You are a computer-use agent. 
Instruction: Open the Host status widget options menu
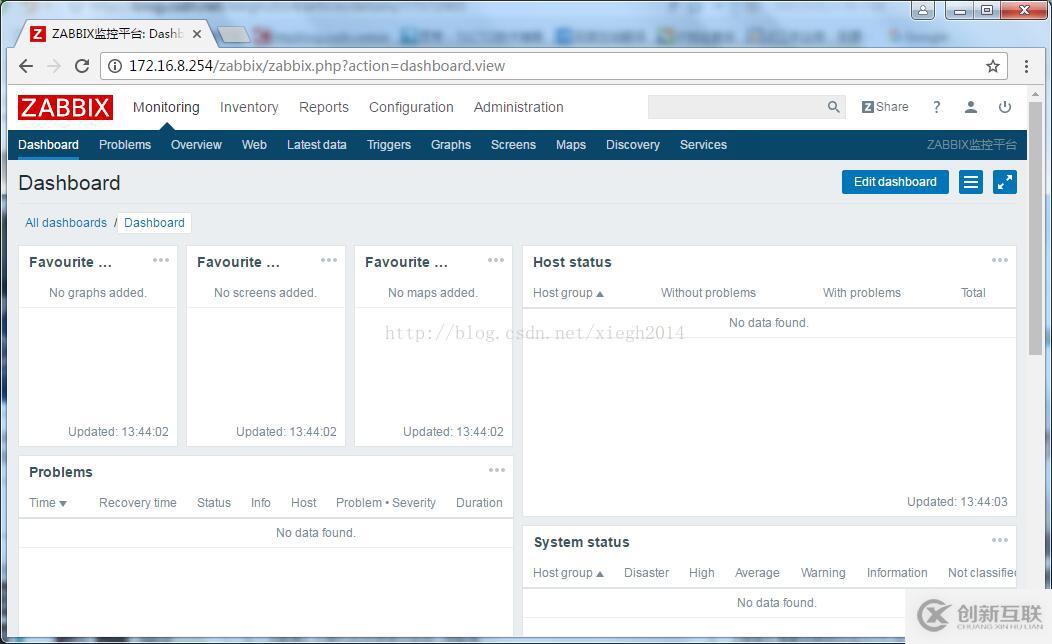(1000, 260)
